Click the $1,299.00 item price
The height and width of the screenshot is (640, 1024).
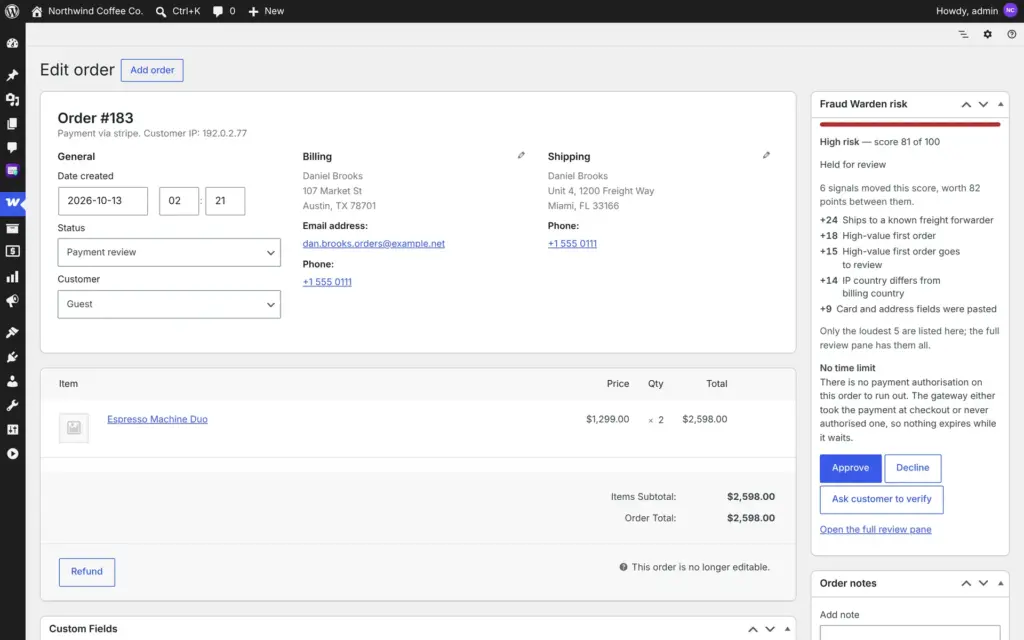pyautogui.click(x=607, y=419)
